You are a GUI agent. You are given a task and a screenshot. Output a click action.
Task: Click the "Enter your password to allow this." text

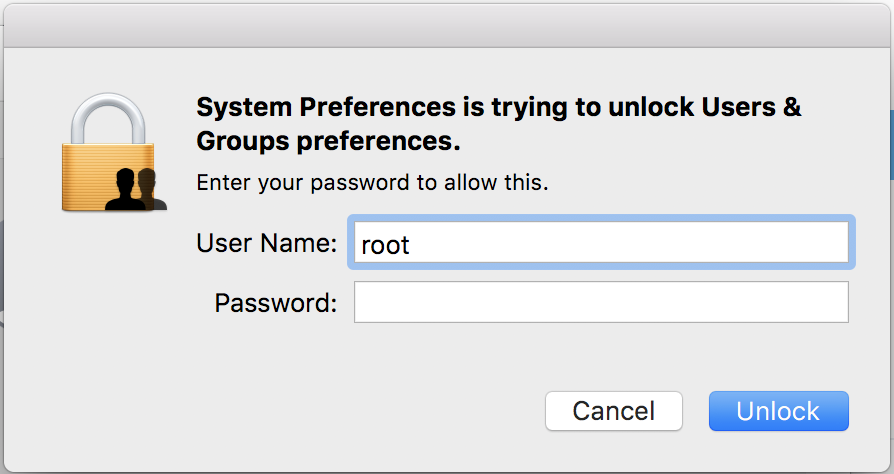[x=372, y=183]
